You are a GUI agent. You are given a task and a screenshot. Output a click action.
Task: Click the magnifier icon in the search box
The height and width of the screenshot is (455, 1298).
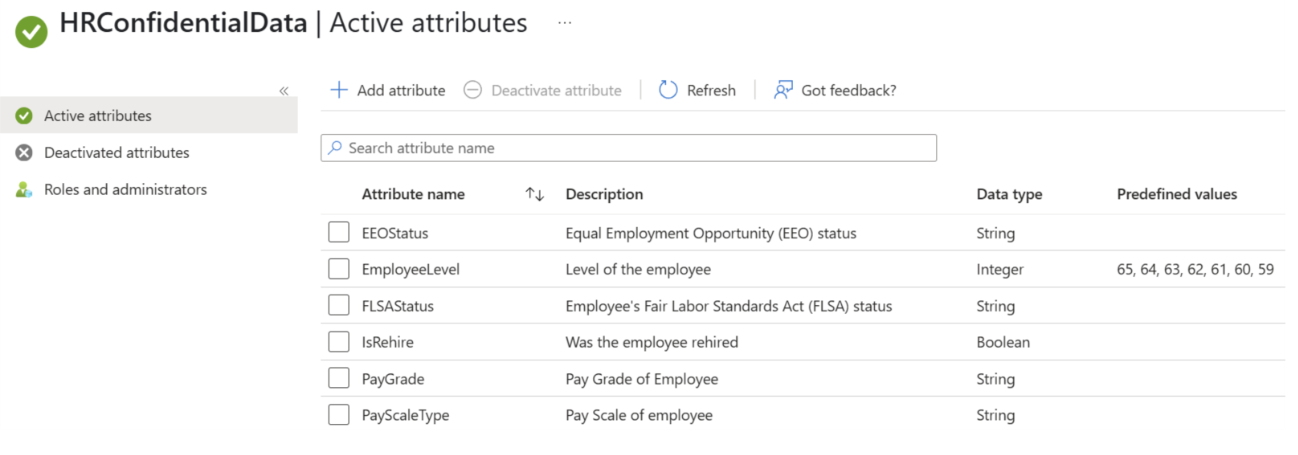pos(335,148)
